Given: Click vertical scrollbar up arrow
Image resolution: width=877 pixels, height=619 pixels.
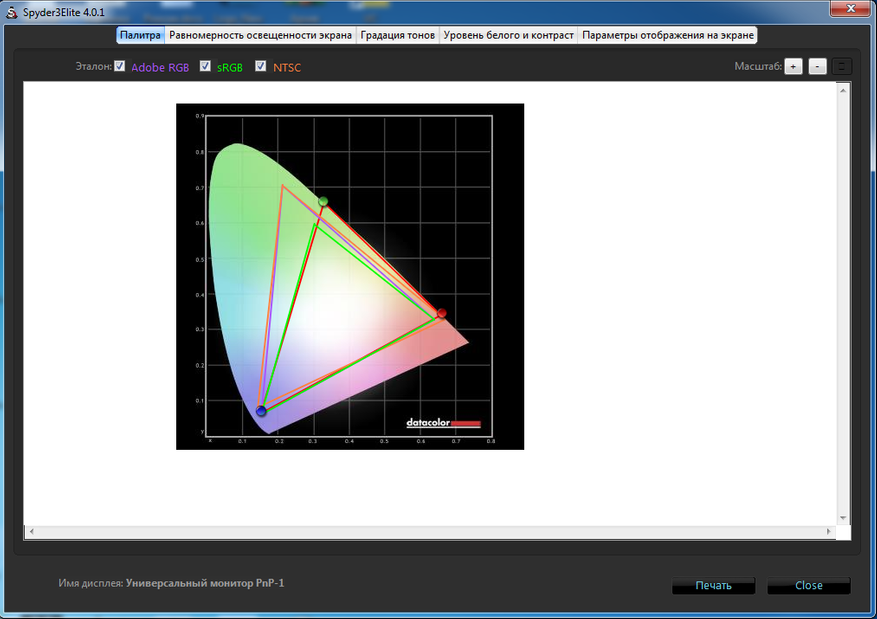Looking at the screenshot, I should pyautogui.click(x=843, y=90).
